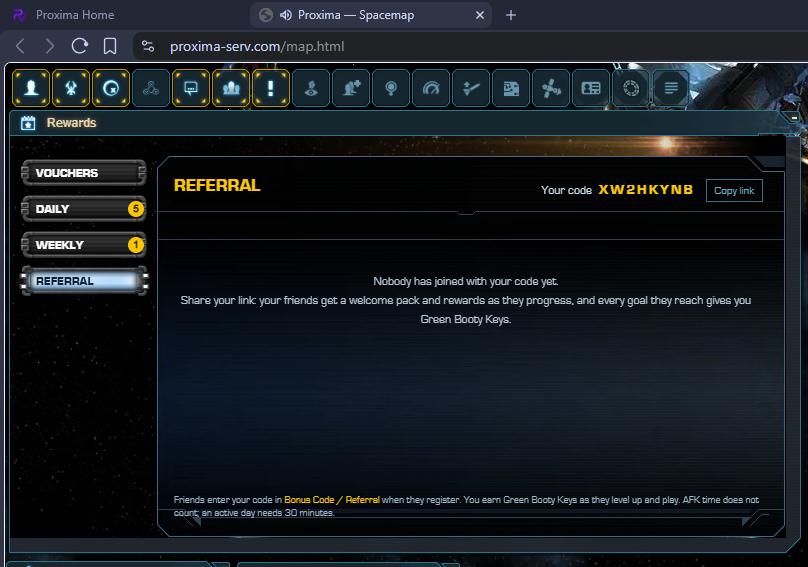Open the ship icon in the top bar
808x567 pixels.
(x=71, y=88)
